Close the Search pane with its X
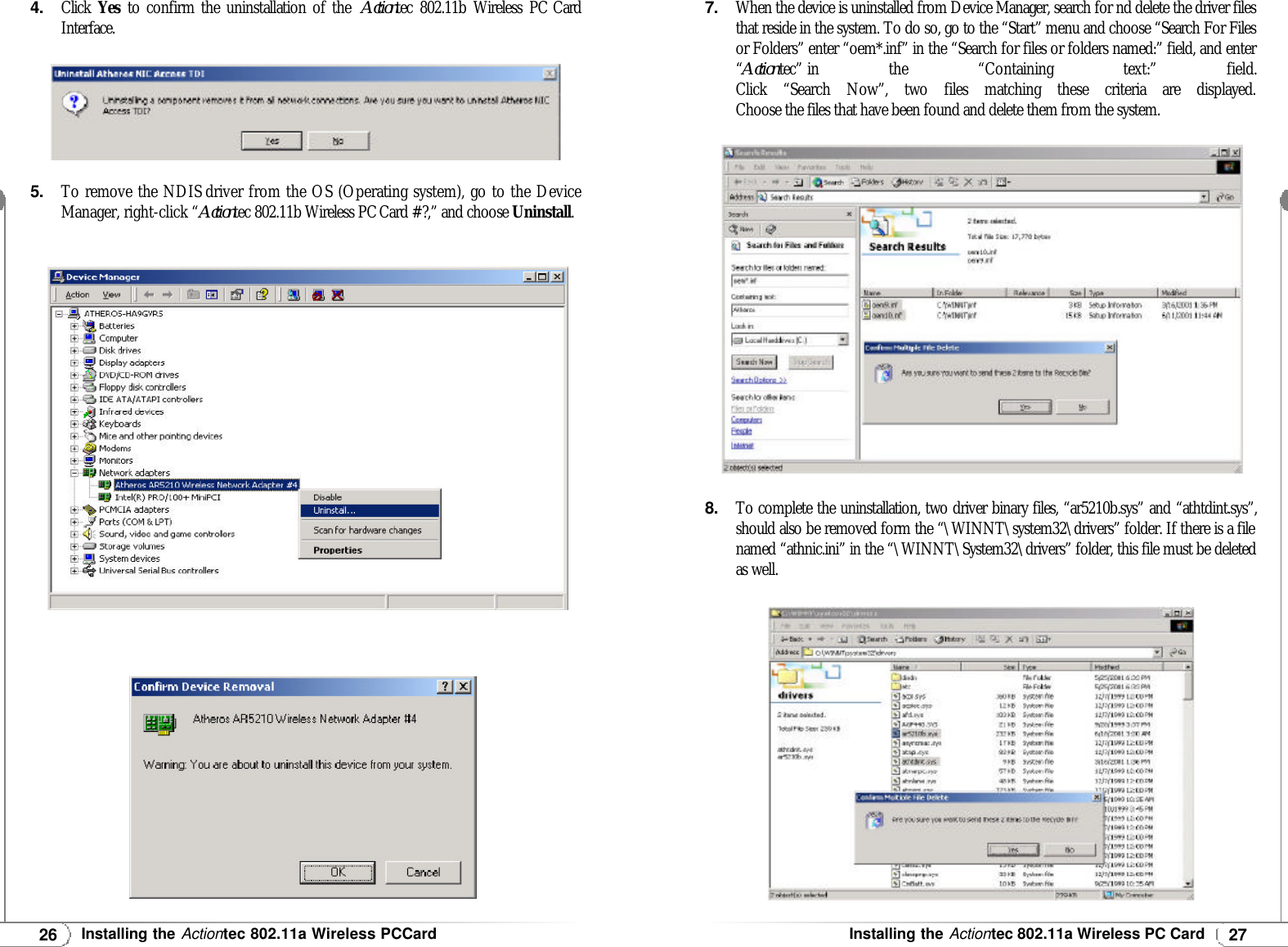The height and width of the screenshot is (947, 1288). 849,214
